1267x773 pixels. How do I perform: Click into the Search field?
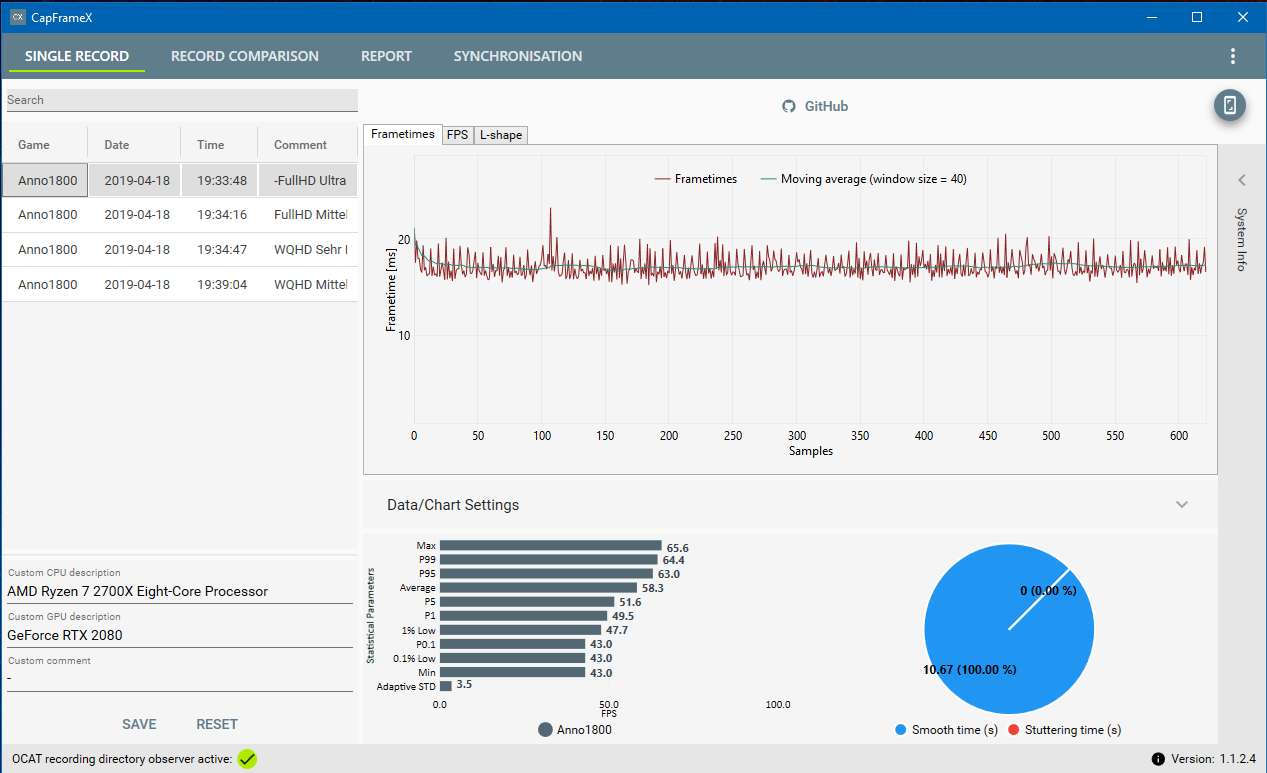point(181,100)
